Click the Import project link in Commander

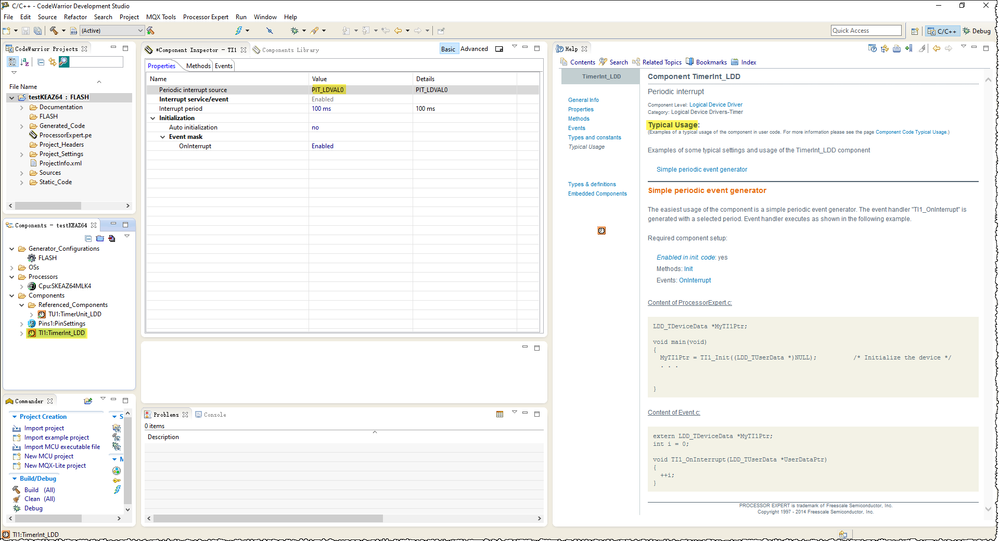tap(44, 428)
